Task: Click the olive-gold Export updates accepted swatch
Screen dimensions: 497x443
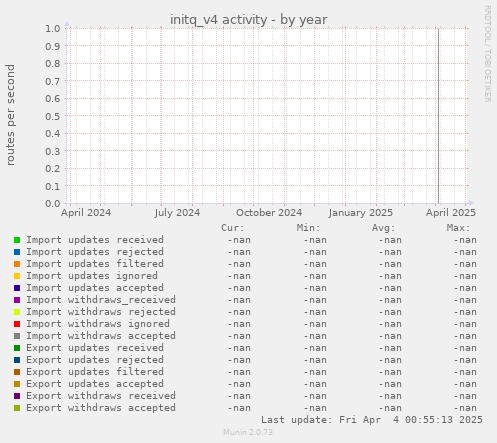Action: pos(17,384)
